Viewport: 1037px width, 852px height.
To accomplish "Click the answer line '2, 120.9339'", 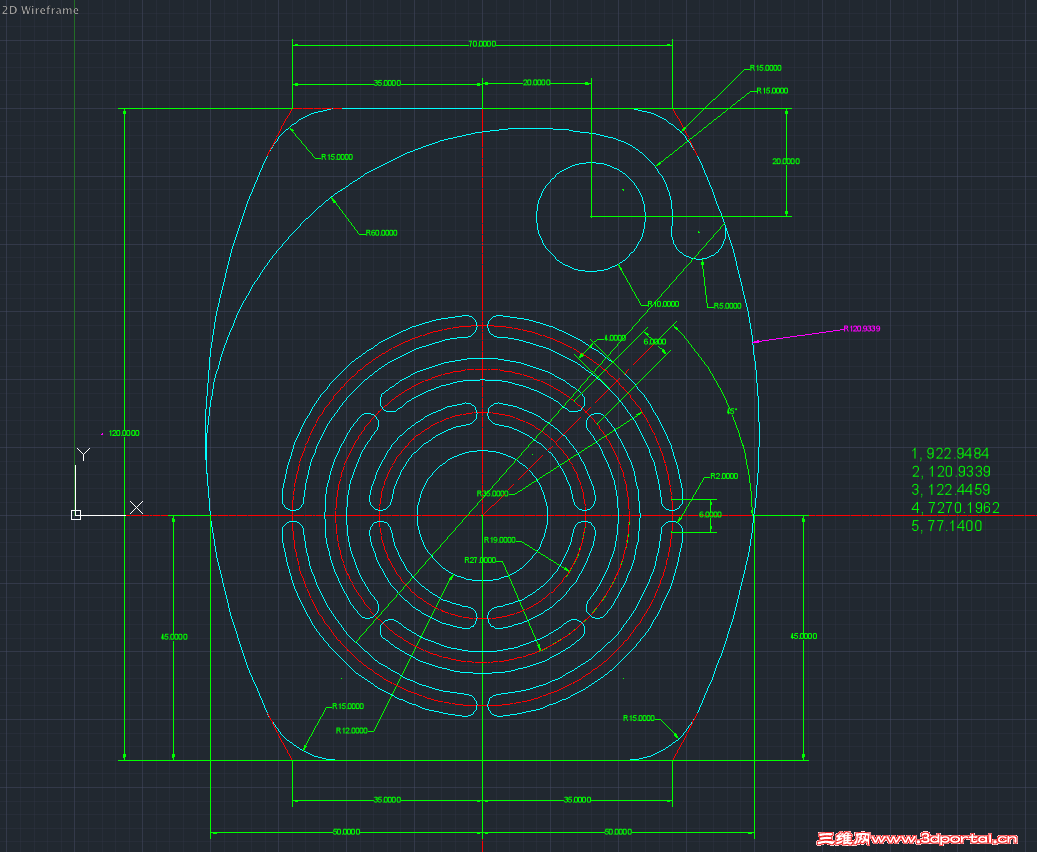I will click(x=951, y=471).
